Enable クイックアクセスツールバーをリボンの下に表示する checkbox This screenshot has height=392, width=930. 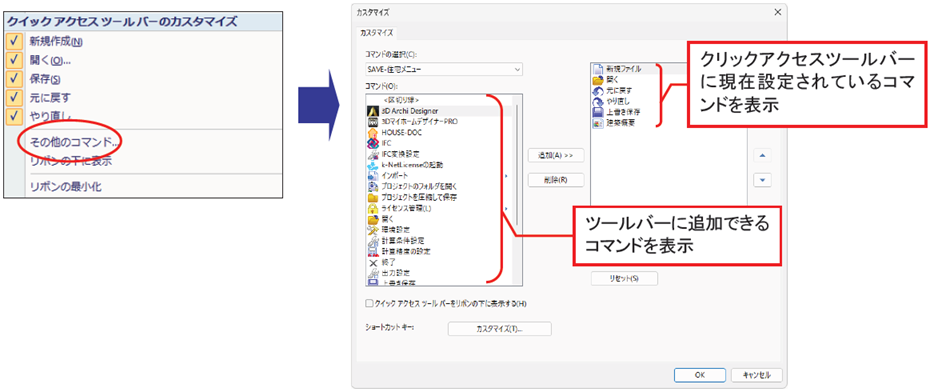point(370,304)
